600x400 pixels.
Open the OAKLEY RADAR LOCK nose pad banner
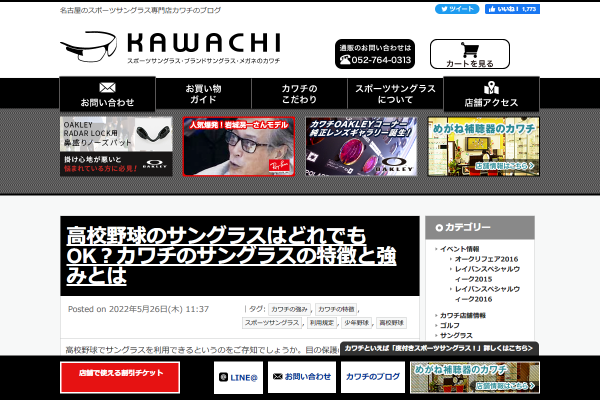[x=116, y=147]
